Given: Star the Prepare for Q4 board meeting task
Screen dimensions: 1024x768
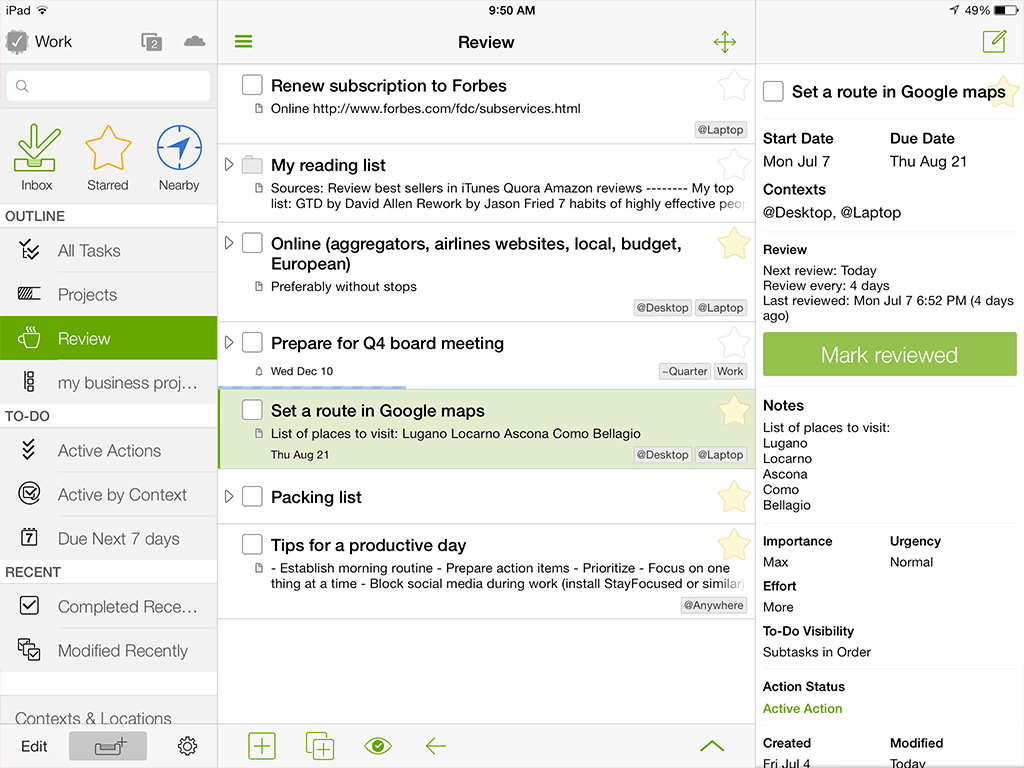Looking at the screenshot, I should coord(733,342).
